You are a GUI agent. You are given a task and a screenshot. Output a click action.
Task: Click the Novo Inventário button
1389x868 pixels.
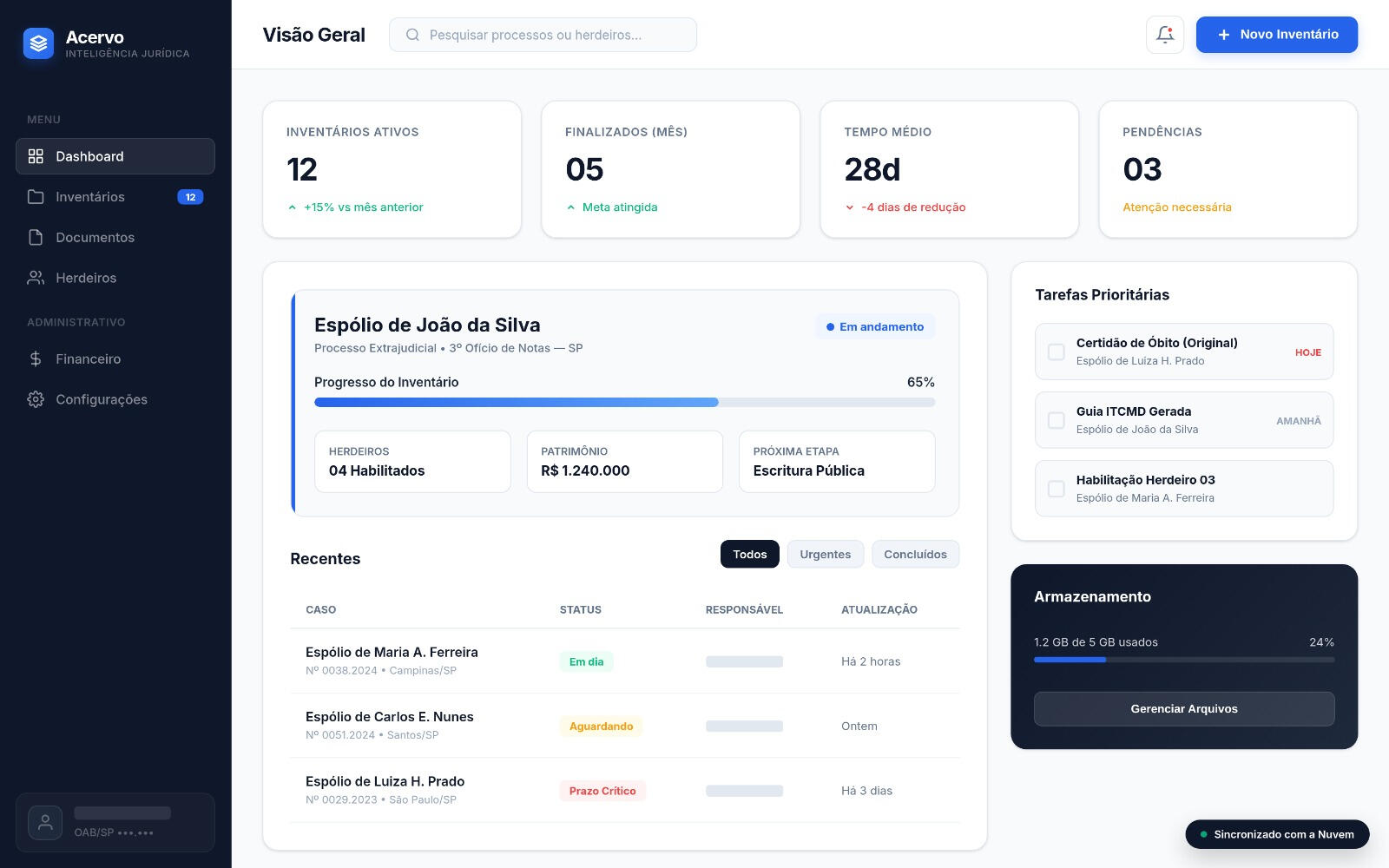[x=1276, y=35]
